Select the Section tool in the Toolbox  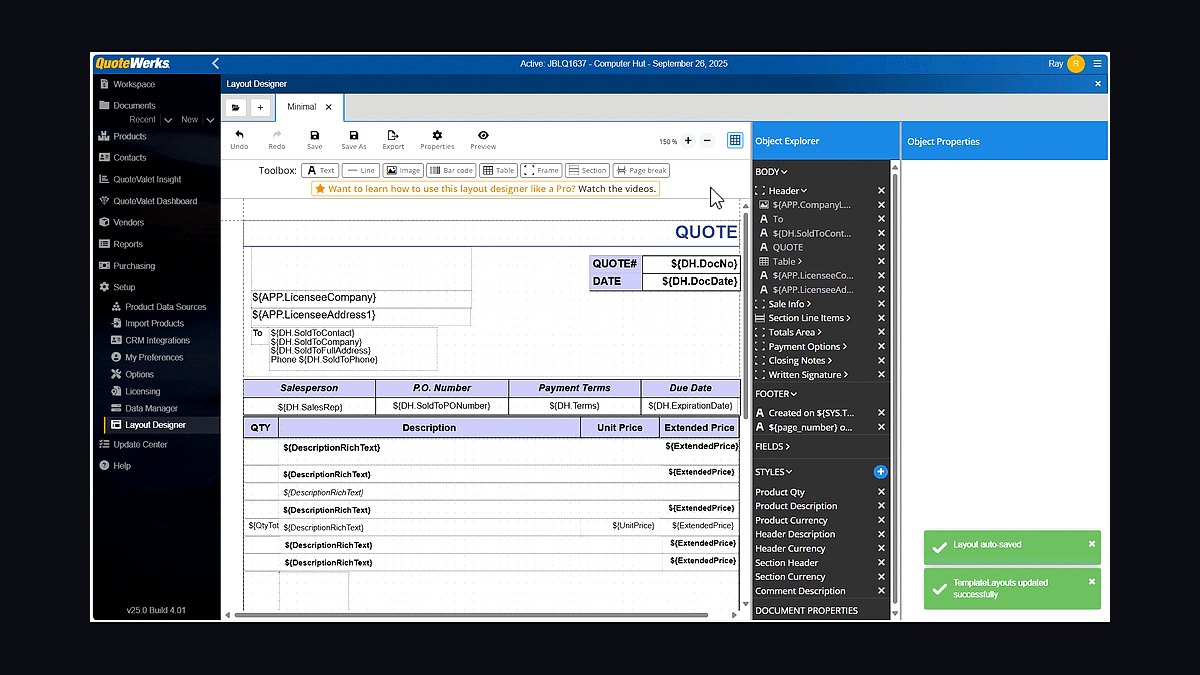click(587, 170)
